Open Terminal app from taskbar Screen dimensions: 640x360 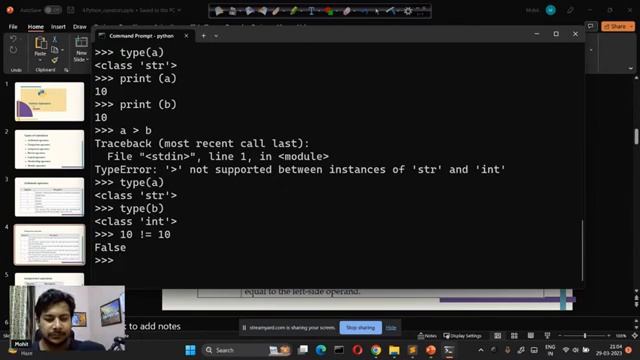click(x=449, y=350)
